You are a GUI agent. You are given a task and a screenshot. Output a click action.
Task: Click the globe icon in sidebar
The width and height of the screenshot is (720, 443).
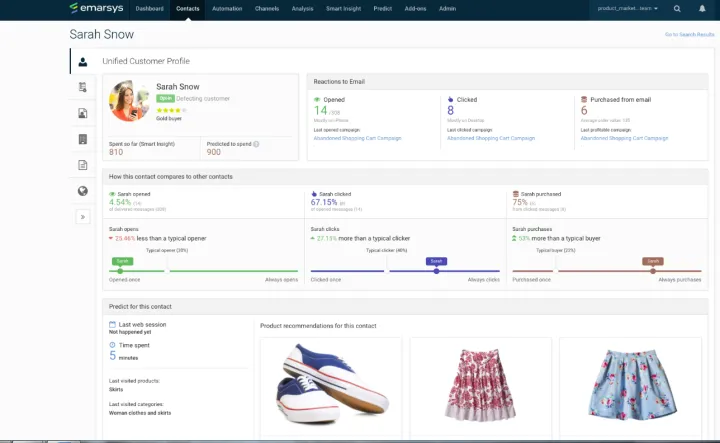(83, 191)
